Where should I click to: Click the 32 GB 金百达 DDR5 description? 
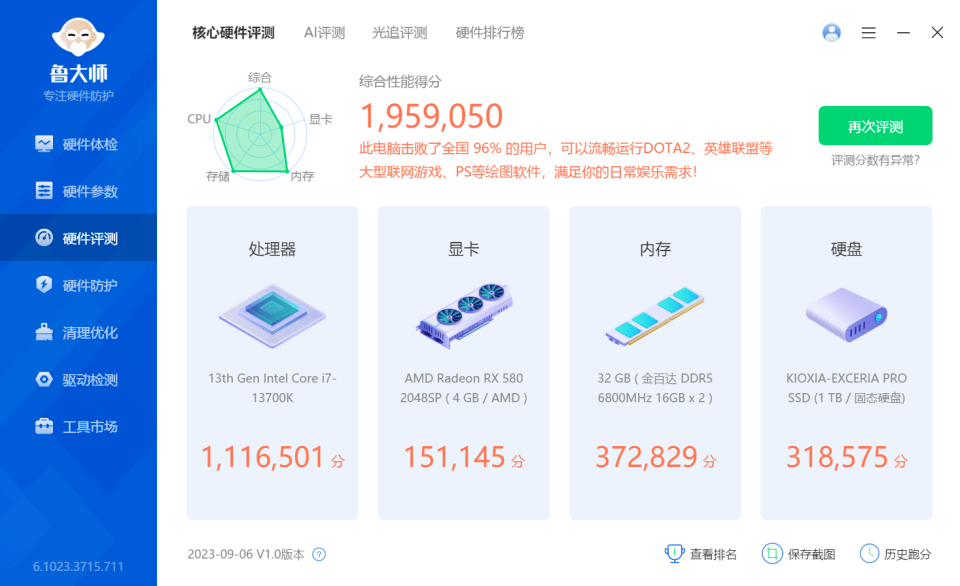coord(655,388)
